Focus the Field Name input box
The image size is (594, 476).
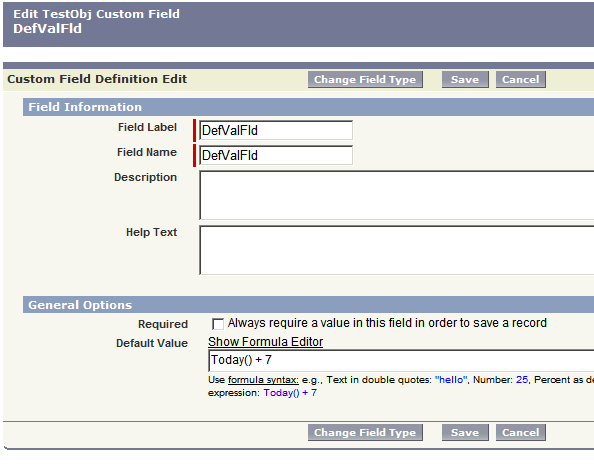coord(276,155)
